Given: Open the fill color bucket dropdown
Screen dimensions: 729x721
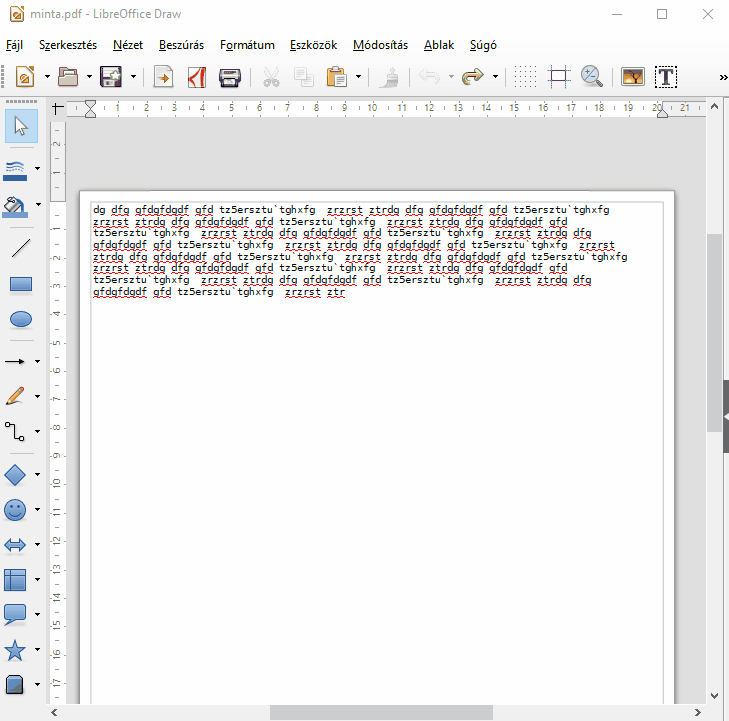Looking at the screenshot, I should click(x=38, y=205).
